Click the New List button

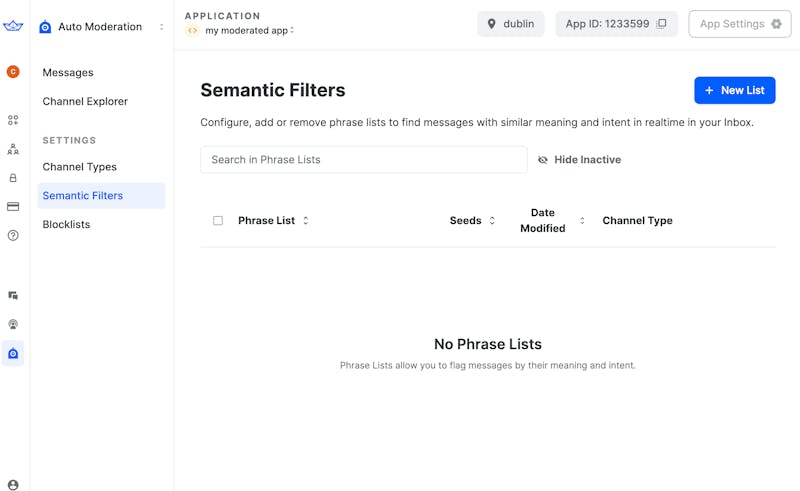(734, 90)
